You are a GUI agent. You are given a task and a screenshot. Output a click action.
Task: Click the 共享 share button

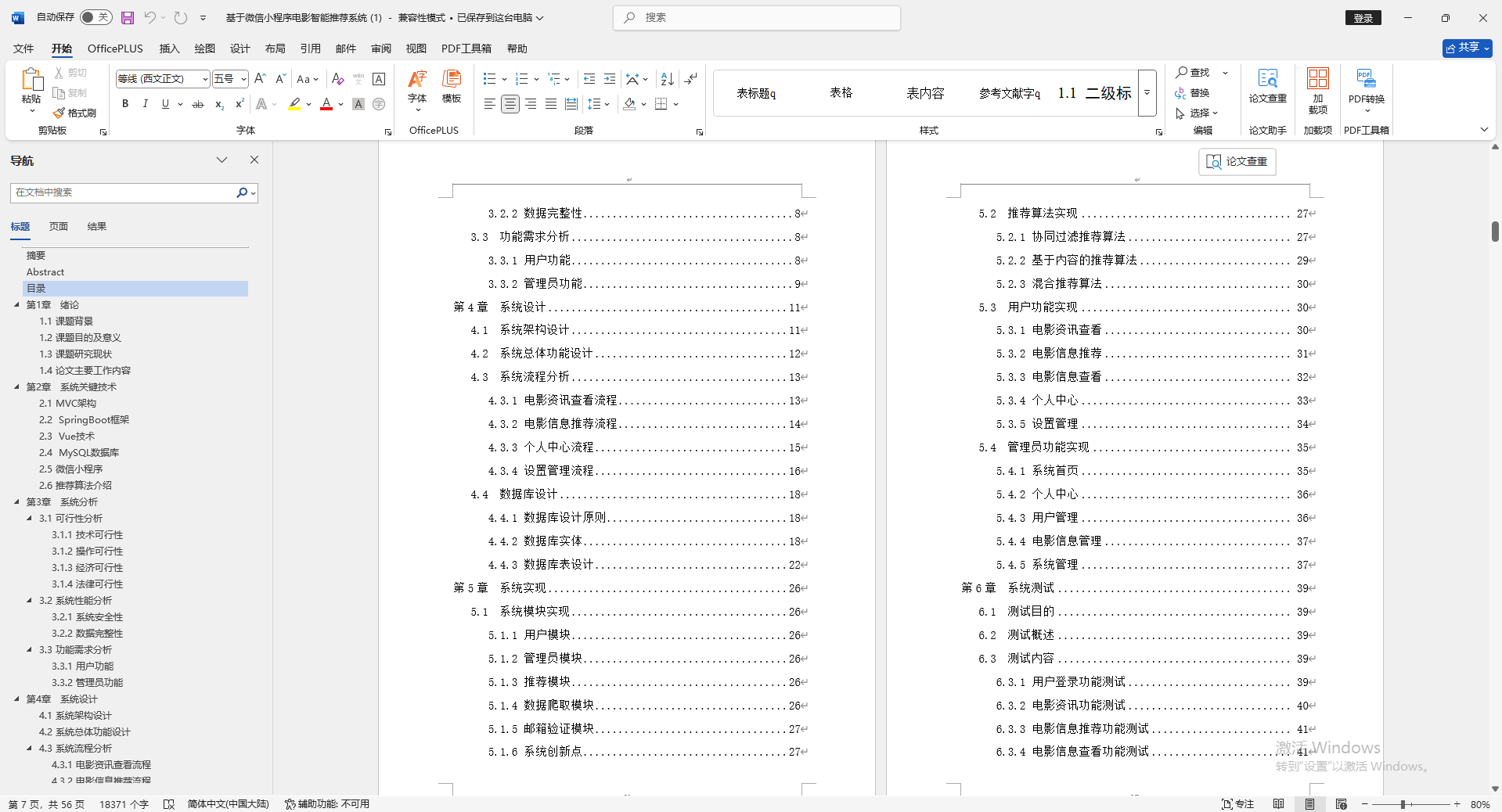coord(1466,48)
